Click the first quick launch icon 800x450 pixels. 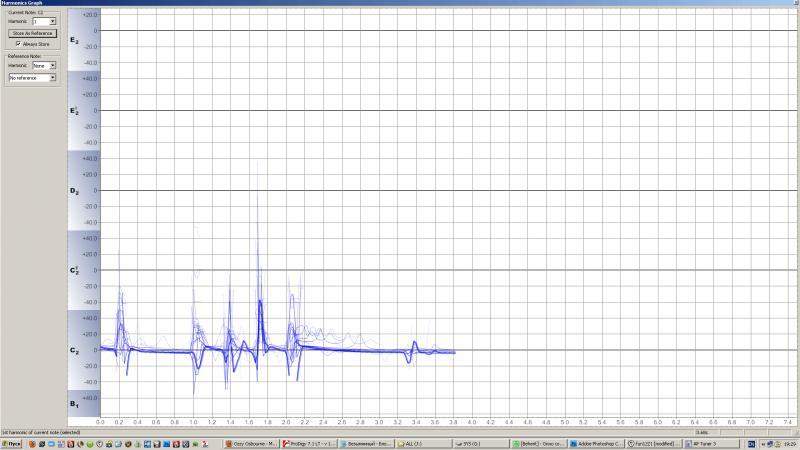pos(31,442)
